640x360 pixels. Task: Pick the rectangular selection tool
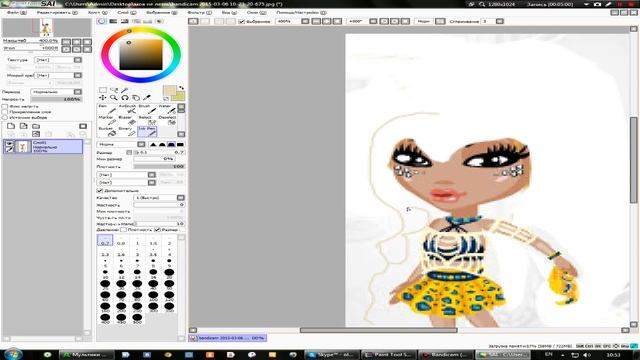tap(103, 90)
